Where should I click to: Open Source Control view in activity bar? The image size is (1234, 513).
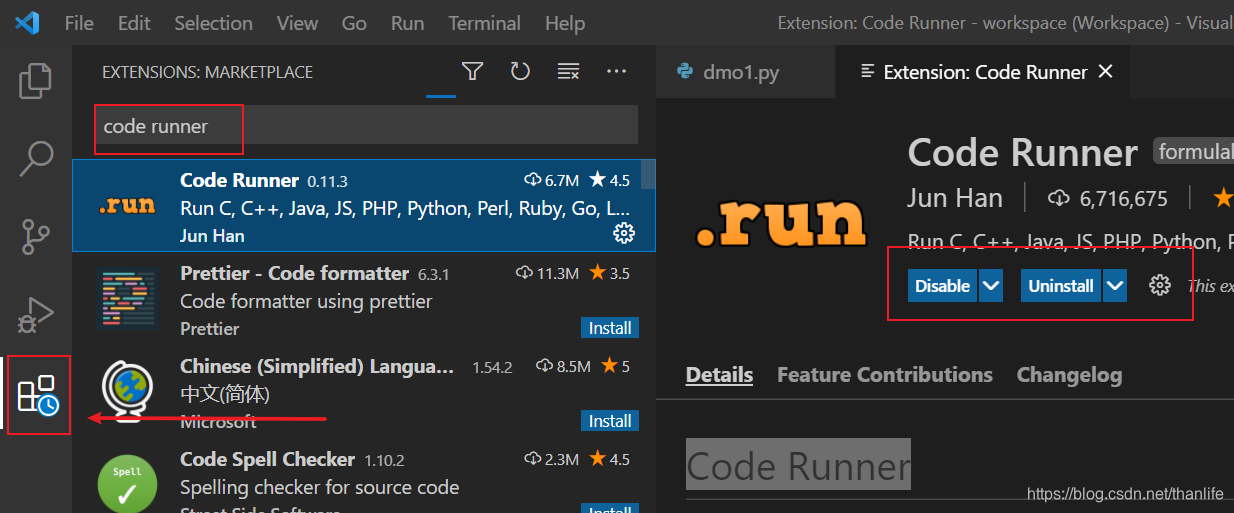coord(36,237)
